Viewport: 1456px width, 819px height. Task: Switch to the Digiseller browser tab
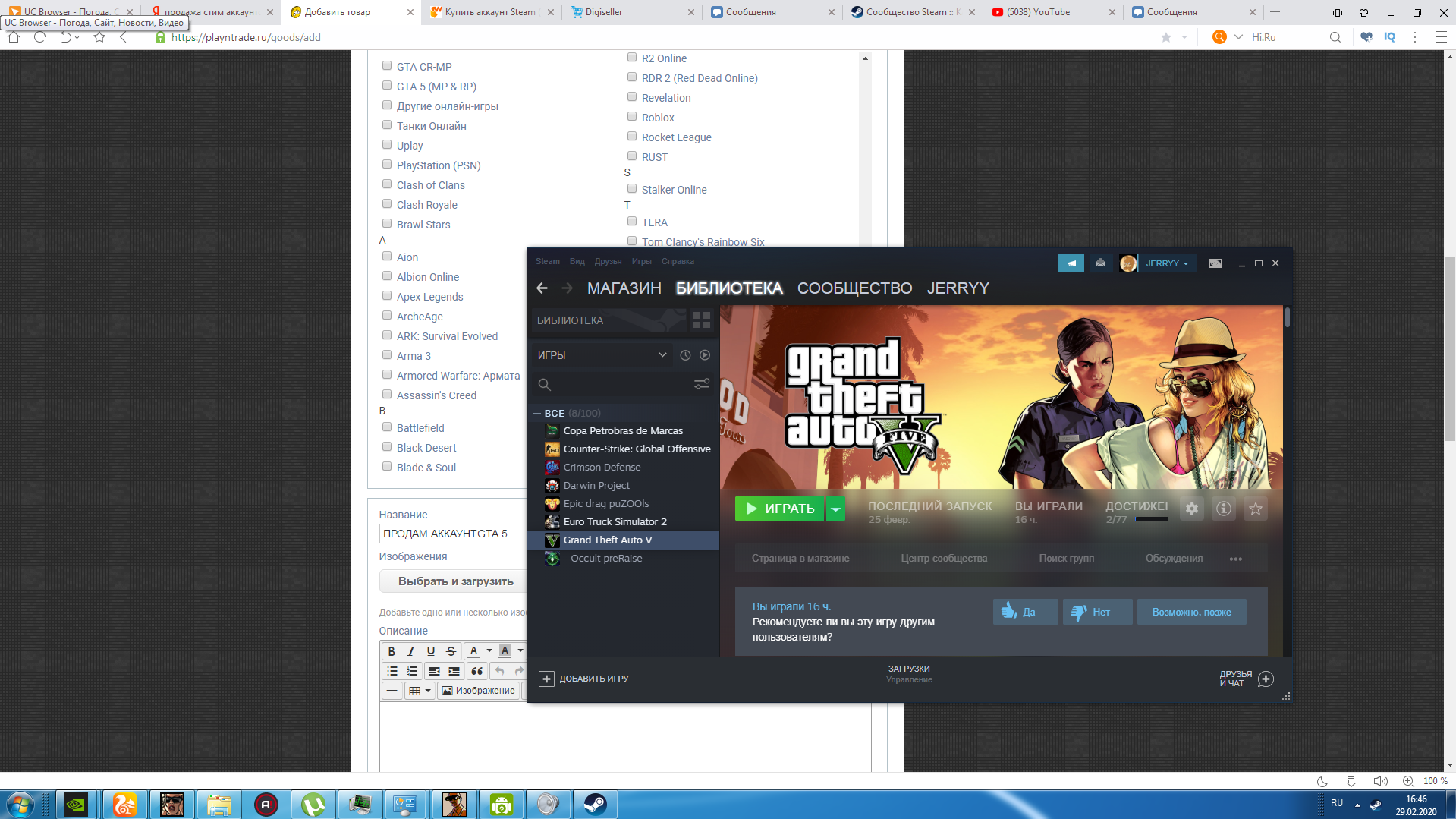pyautogui.click(x=632, y=12)
